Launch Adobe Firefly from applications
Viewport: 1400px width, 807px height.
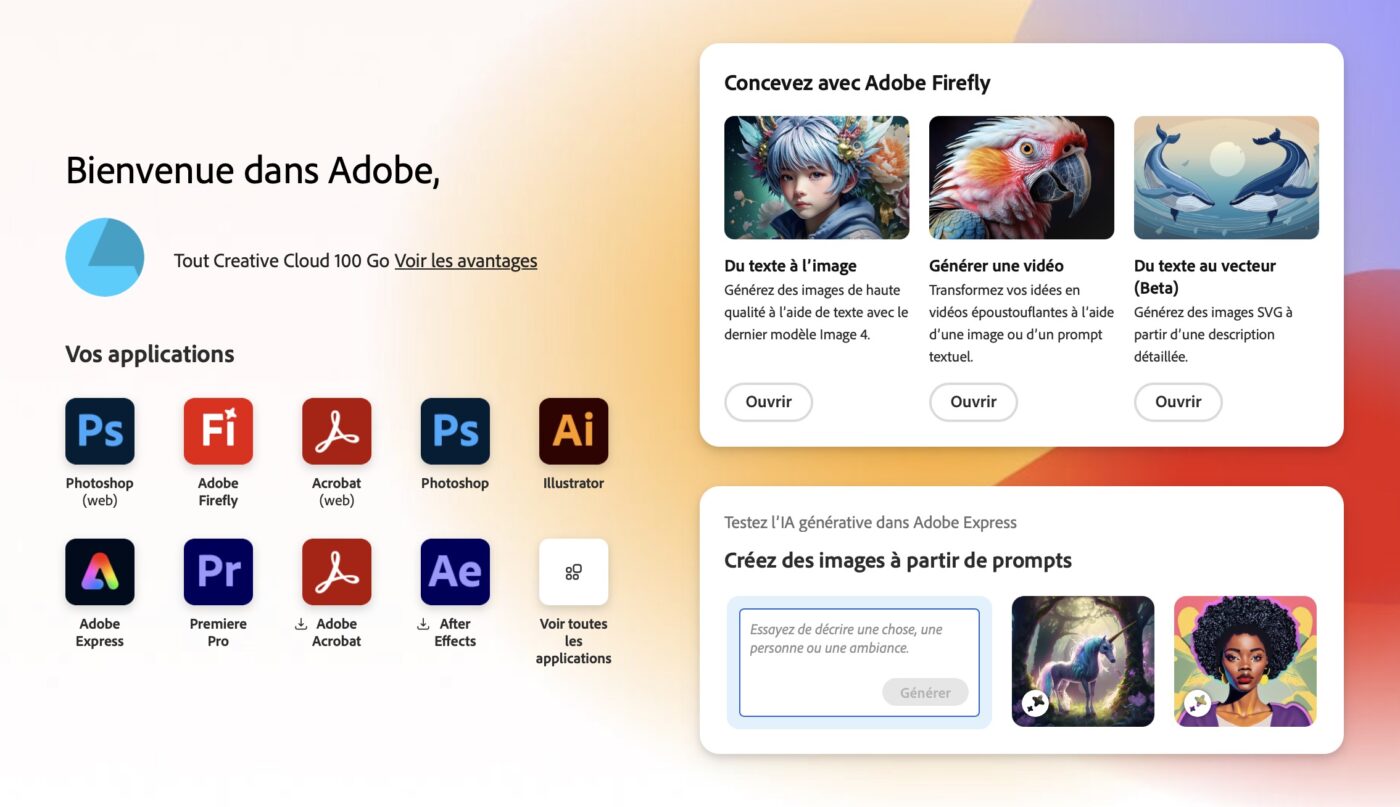click(218, 431)
